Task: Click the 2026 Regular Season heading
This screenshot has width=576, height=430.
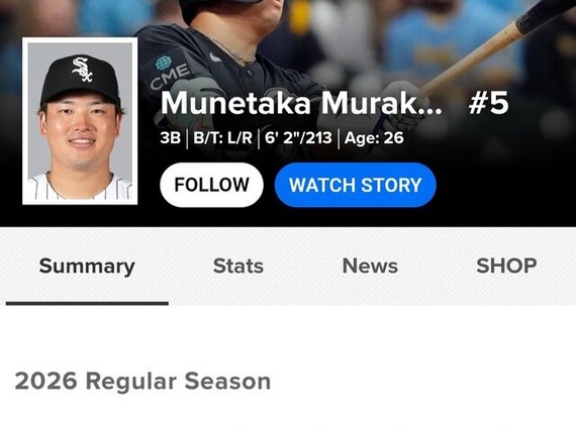Action: click(143, 381)
